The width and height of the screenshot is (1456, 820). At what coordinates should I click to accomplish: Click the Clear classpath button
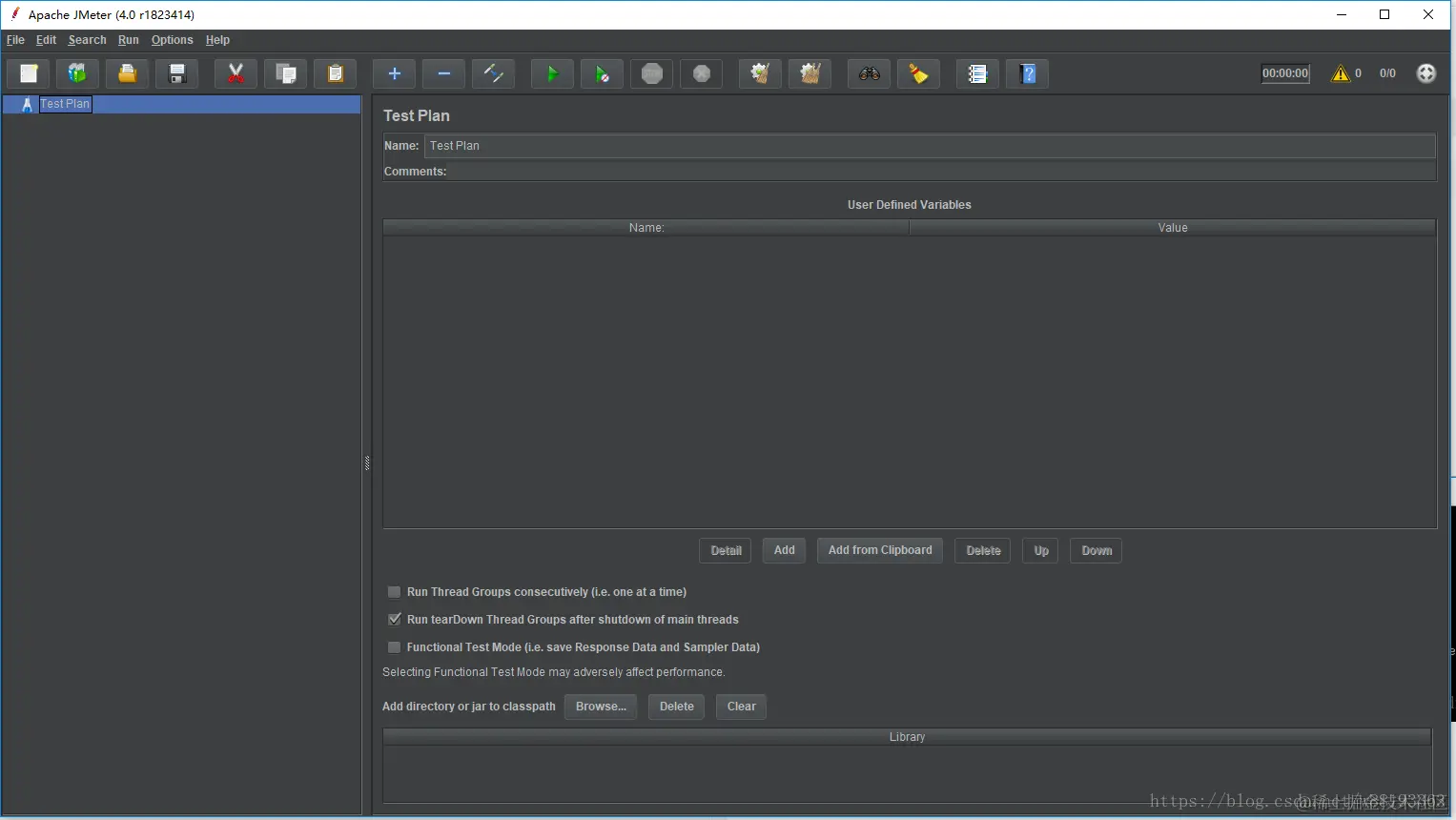coord(741,707)
